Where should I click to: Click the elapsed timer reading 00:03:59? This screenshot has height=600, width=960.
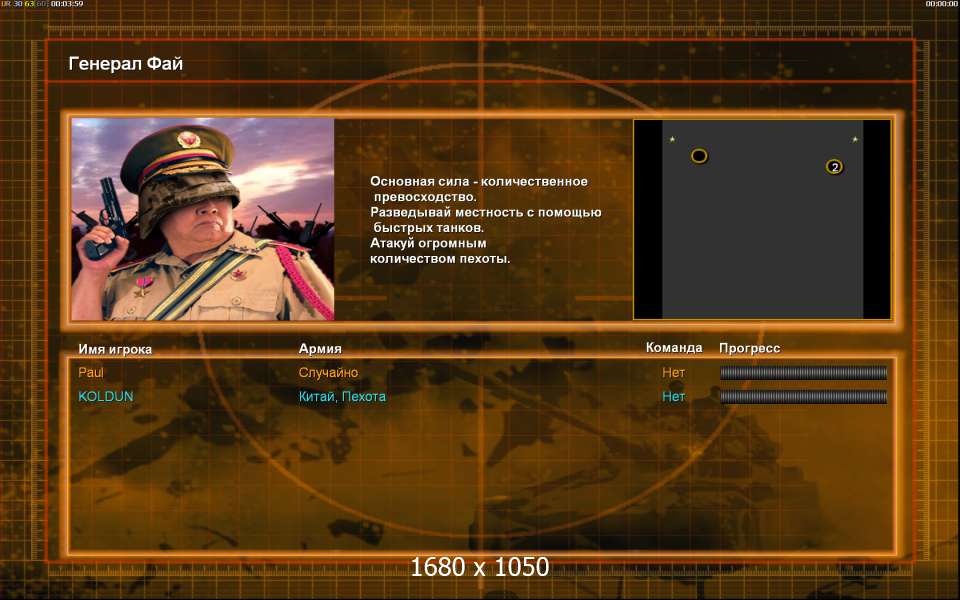pos(67,4)
